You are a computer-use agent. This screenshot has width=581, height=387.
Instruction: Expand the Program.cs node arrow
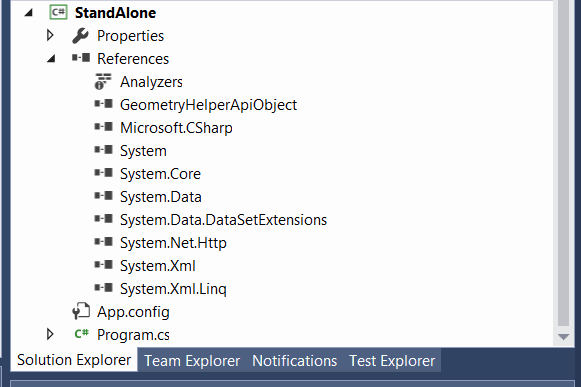[50, 334]
